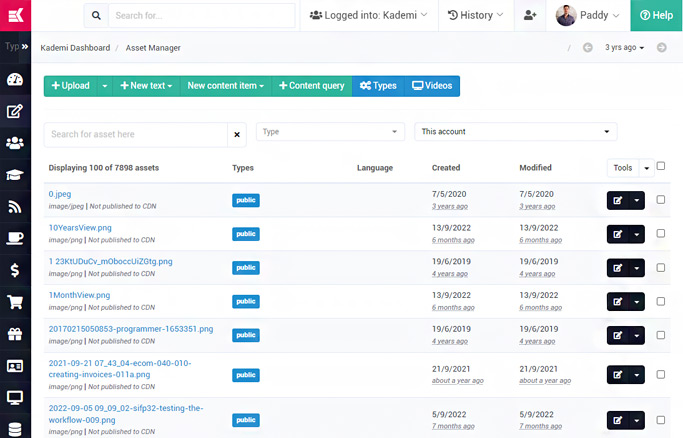Open the RSS feed sidebar icon
This screenshot has height=438, width=683.
pos(15,207)
